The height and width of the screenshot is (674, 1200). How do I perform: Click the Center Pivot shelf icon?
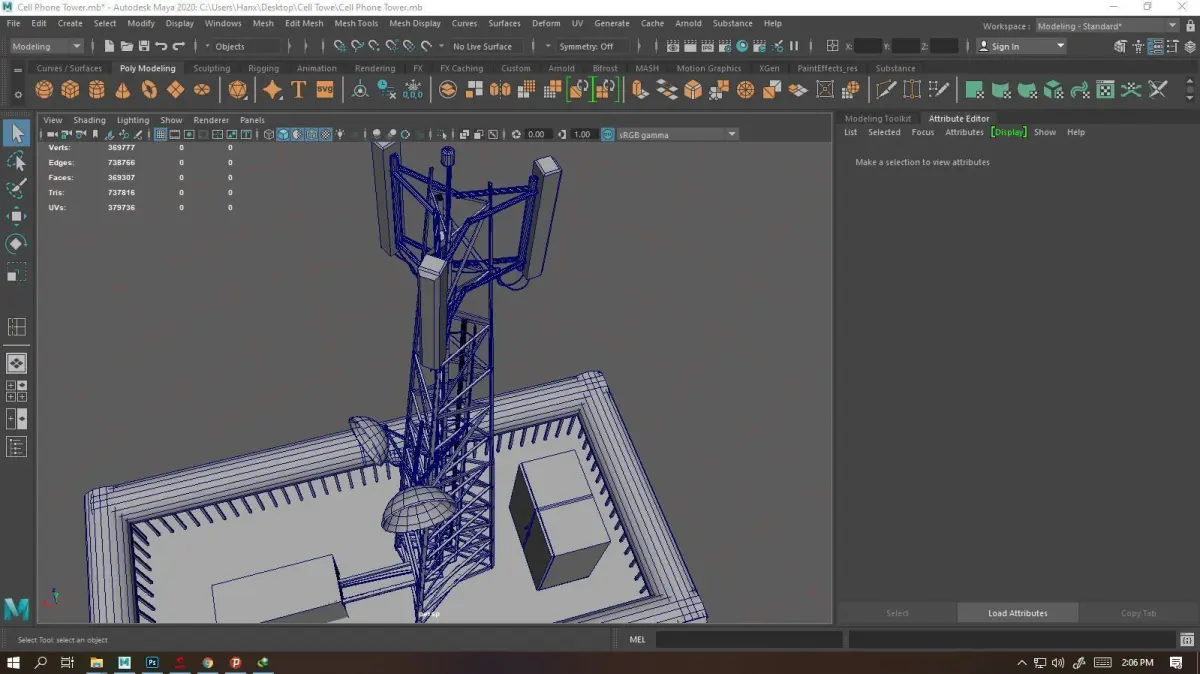point(360,90)
